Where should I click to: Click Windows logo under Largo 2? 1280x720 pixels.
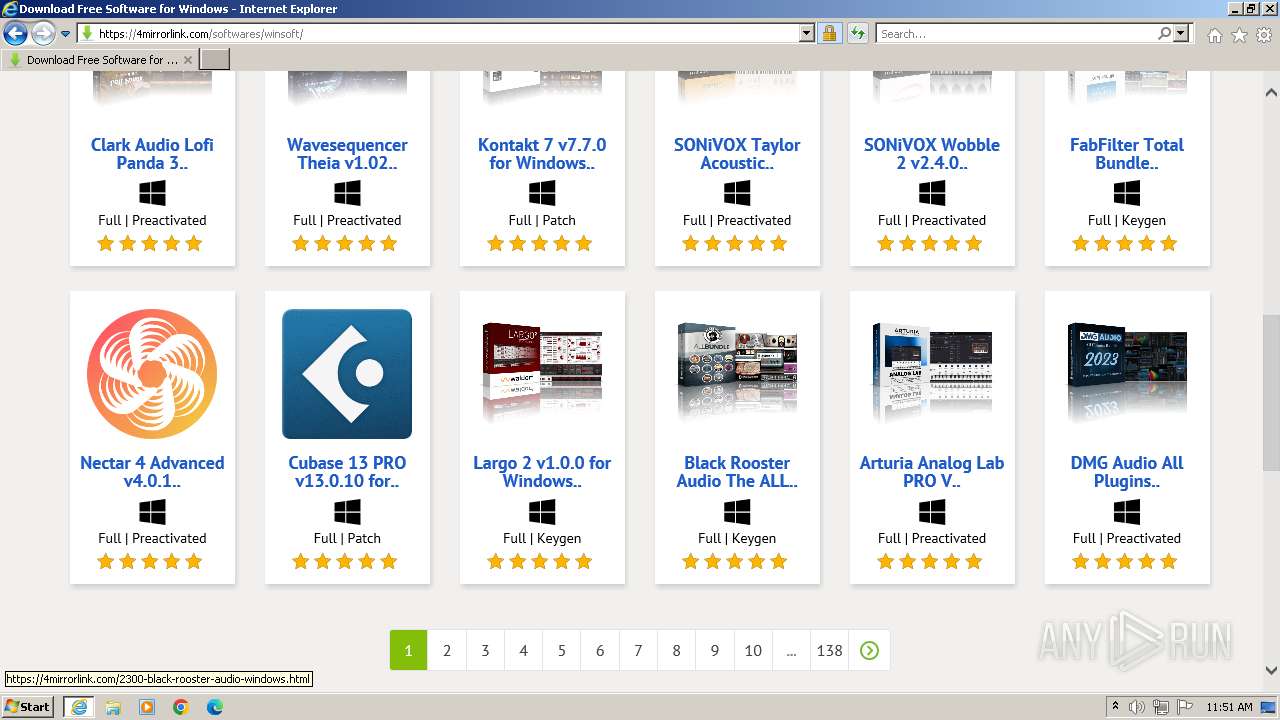tap(542, 512)
